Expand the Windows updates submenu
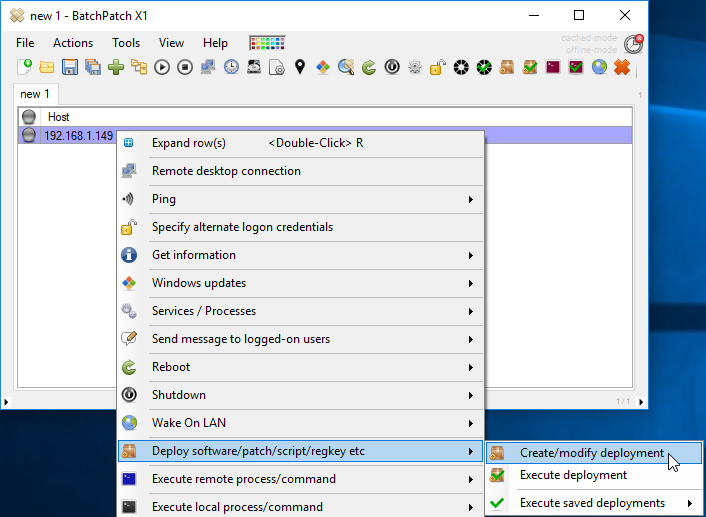The height and width of the screenshot is (517, 706). click(x=300, y=283)
